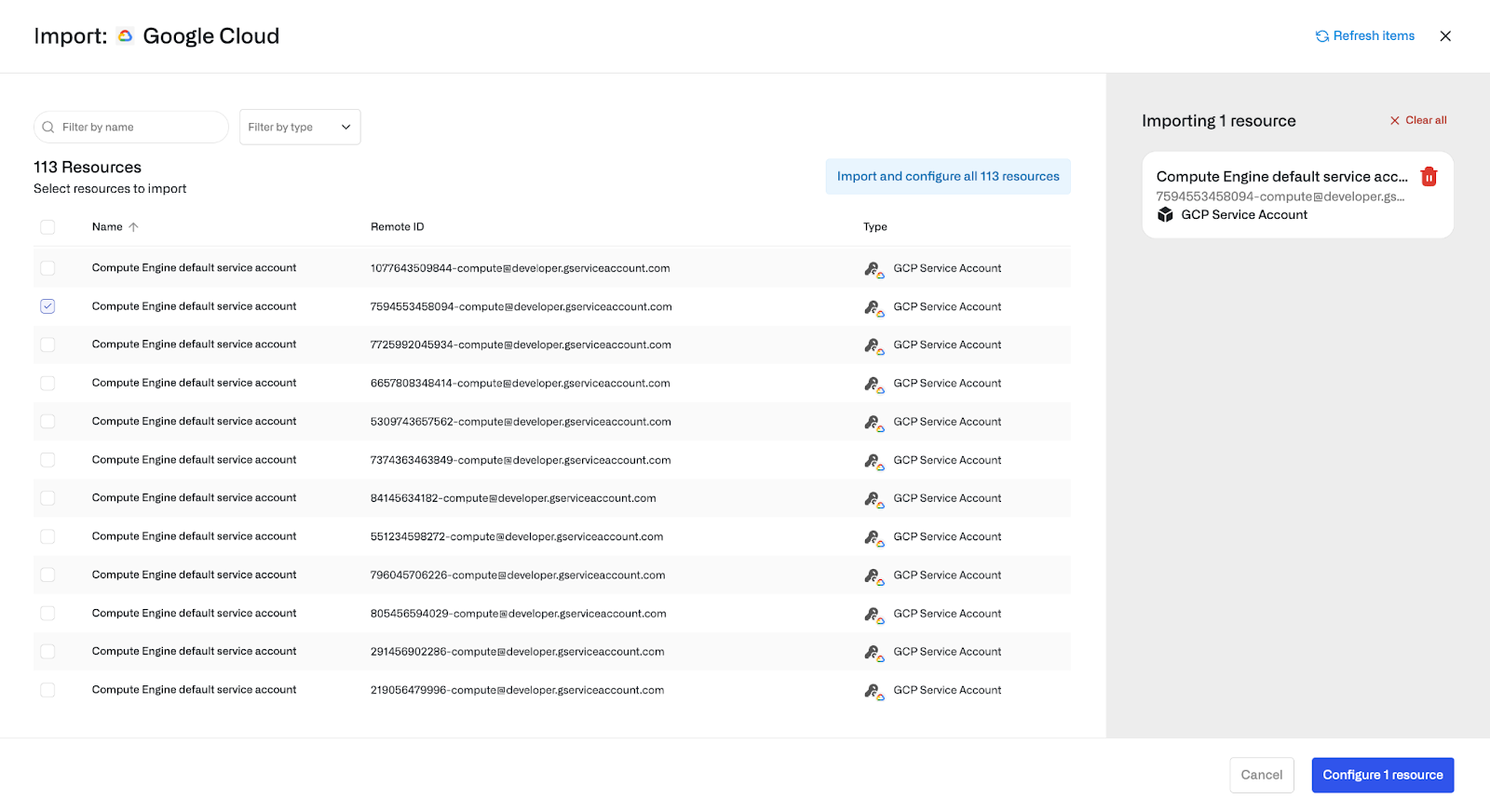Click the X icon beside Clear all

[x=1395, y=121]
